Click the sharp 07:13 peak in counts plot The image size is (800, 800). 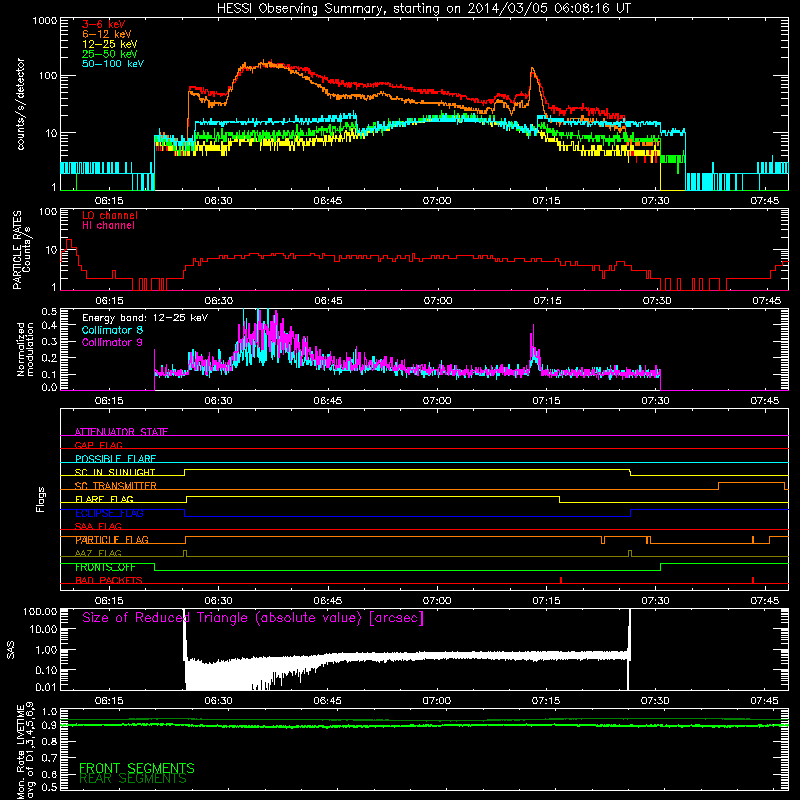(x=533, y=69)
